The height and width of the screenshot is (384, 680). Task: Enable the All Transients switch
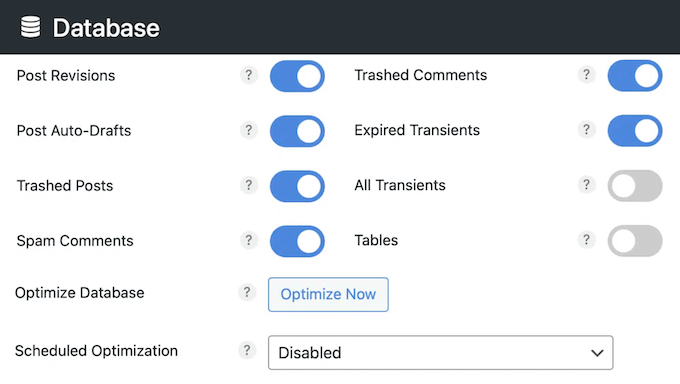tap(635, 186)
